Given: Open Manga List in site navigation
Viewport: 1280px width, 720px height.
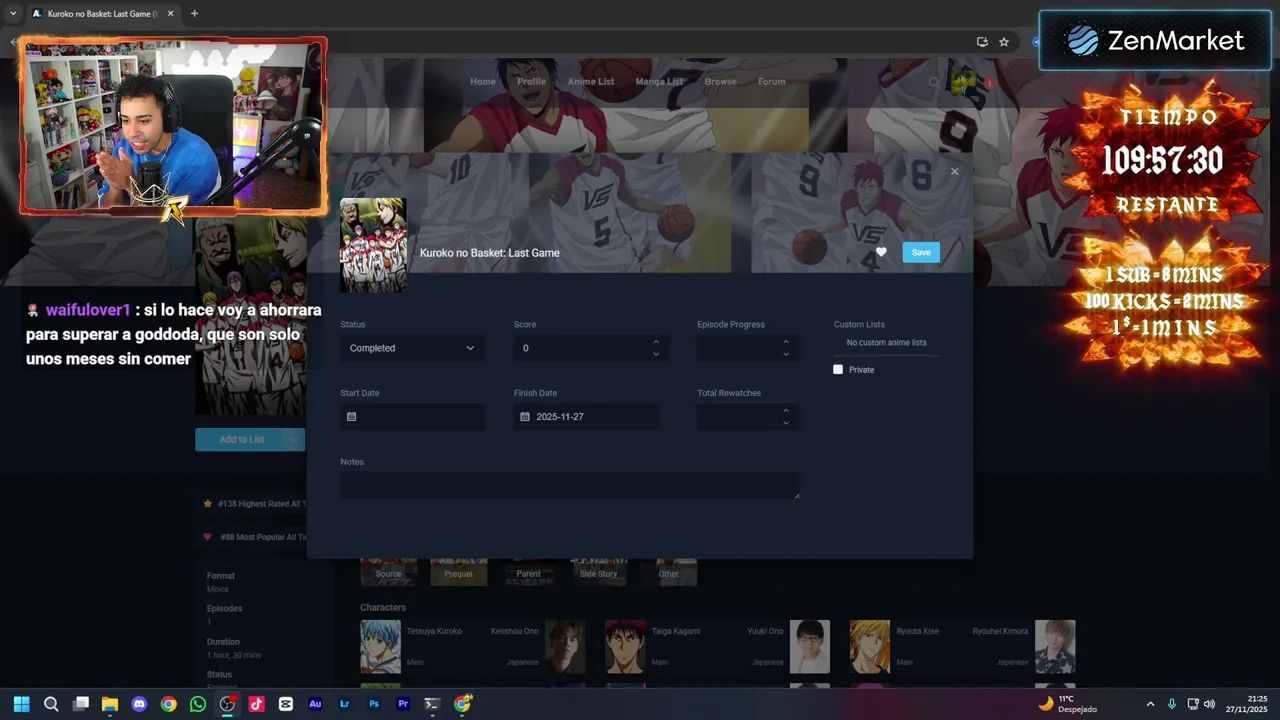Looking at the screenshot, I should tap(660, 82).
